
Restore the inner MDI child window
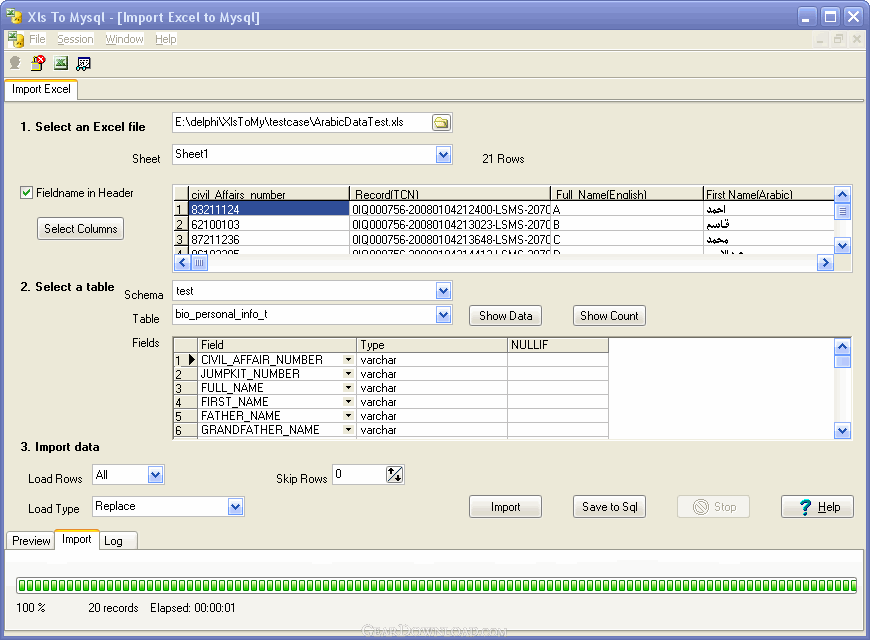(x=838, y=39)
